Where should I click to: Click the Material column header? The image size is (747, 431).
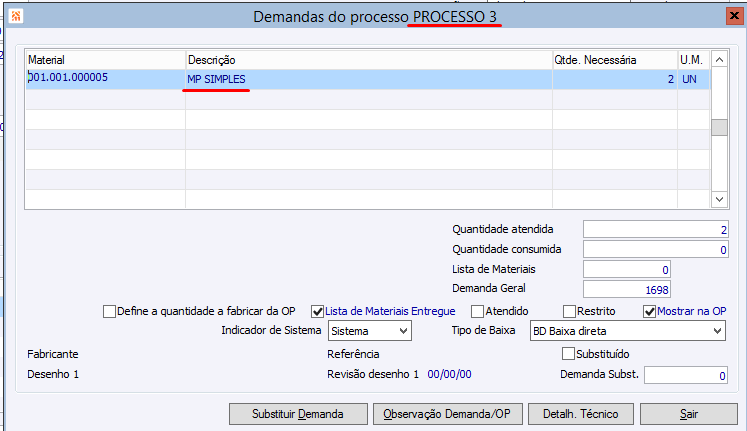[x=105, y=60]
